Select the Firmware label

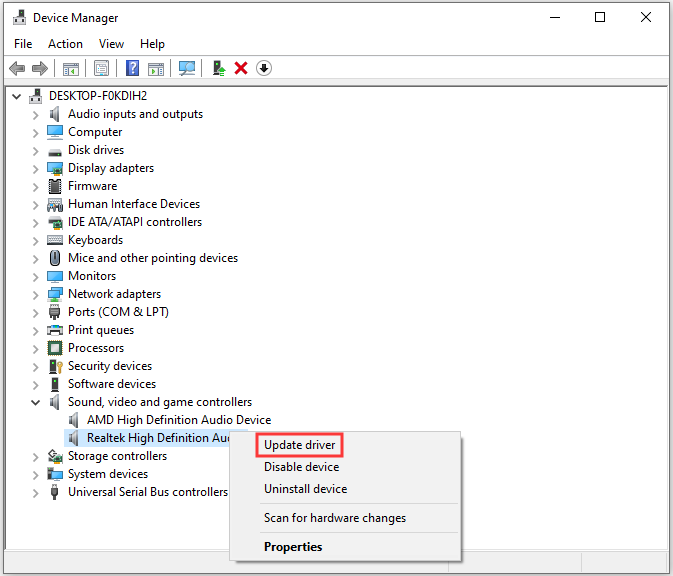click(x=92, y=186)
